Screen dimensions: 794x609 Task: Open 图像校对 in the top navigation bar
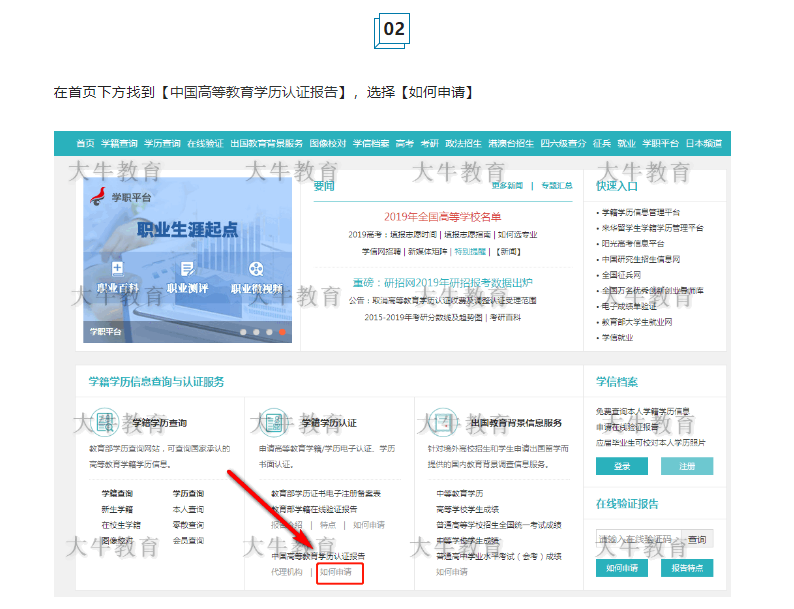328,143
